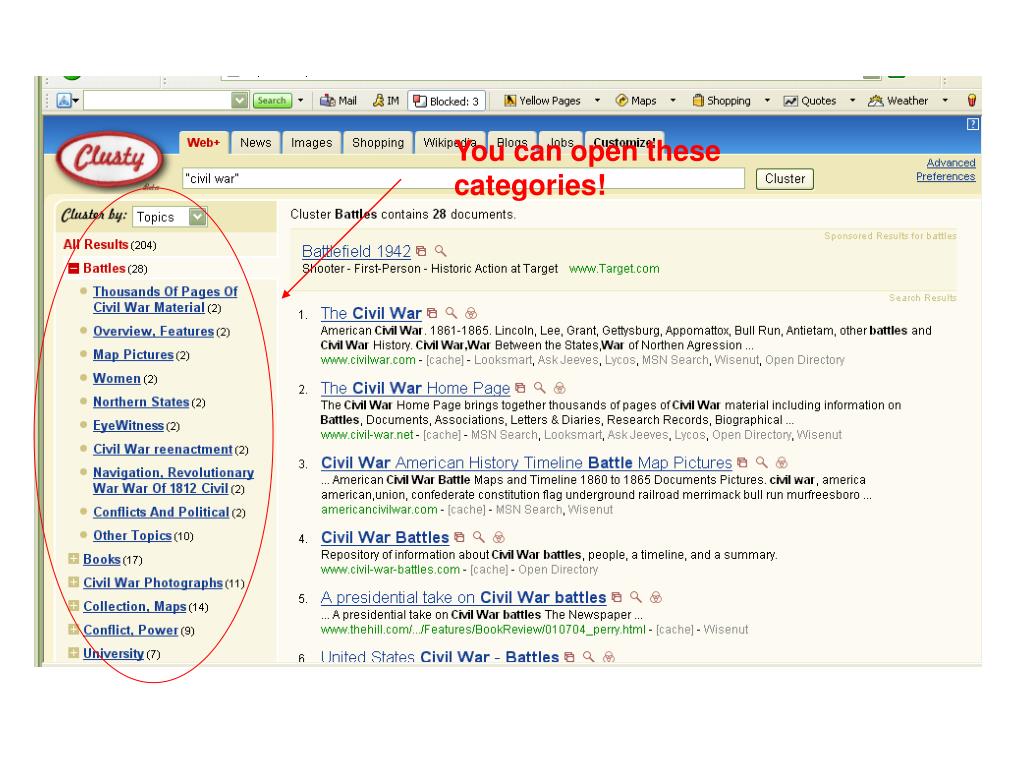Screen dimensions: 1024x768
Task: Click the help question mark icon
Action: click(972, 124)
